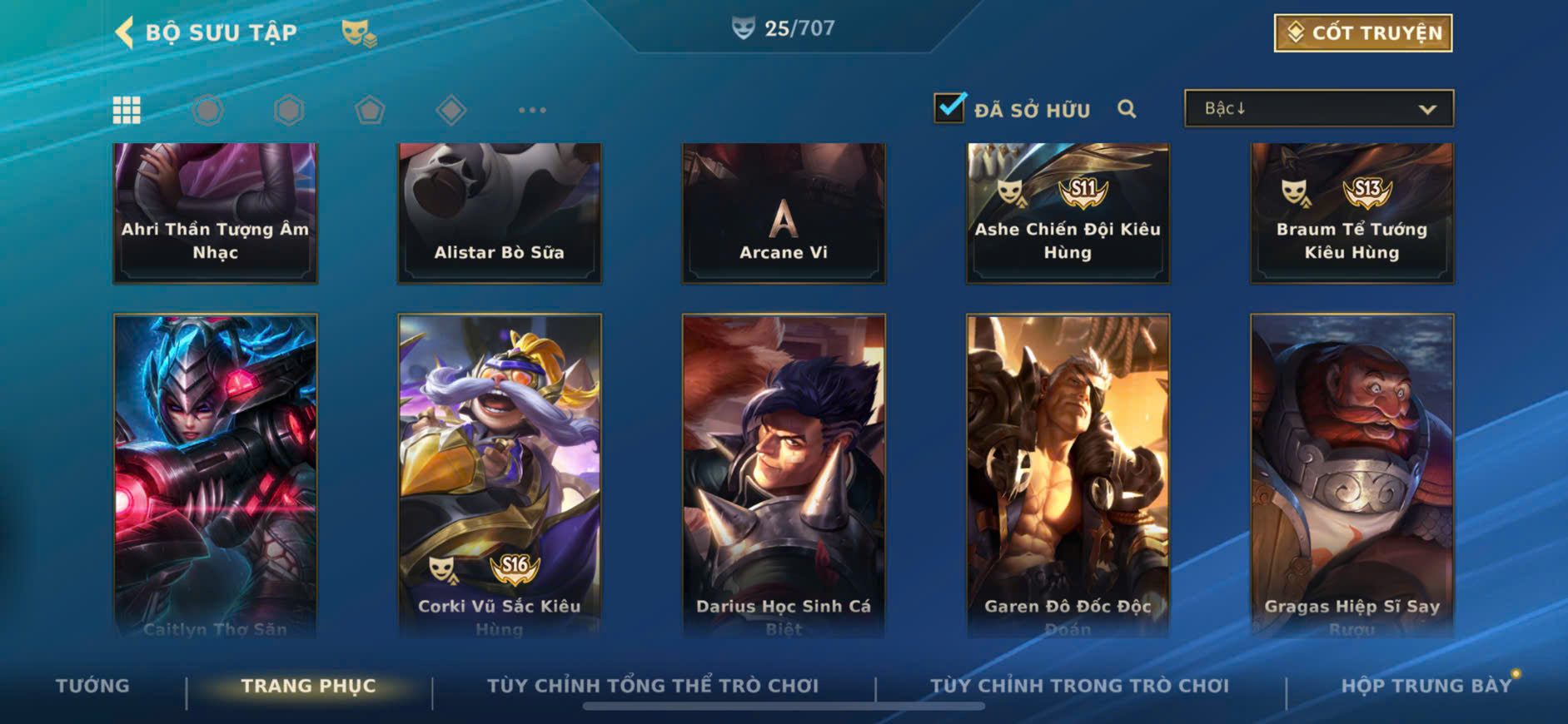Go back using the Bộ Sưu Tập arrow

pos(124,32)
